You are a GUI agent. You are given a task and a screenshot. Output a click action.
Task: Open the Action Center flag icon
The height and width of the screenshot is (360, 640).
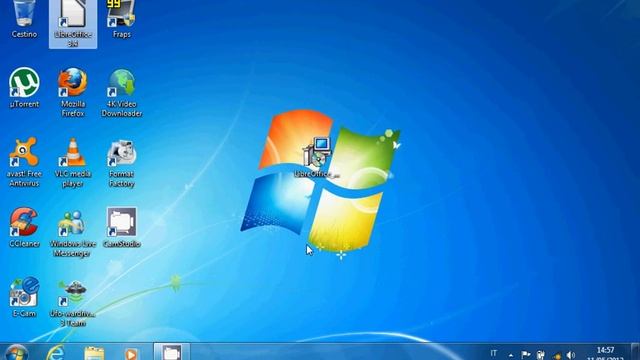click(526, 356)
